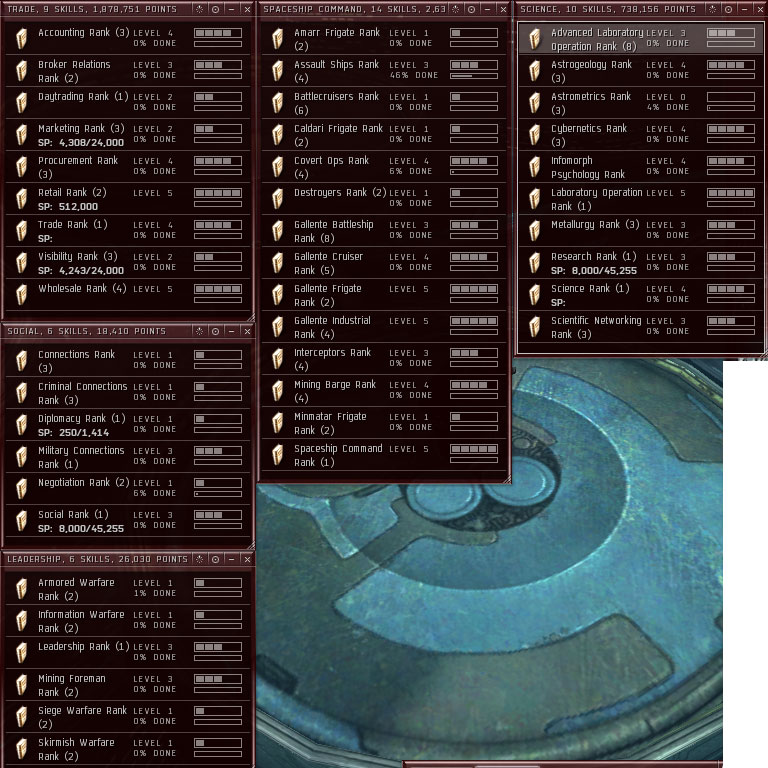Select the Battlecruisers skill book icon

pos(277,102)
